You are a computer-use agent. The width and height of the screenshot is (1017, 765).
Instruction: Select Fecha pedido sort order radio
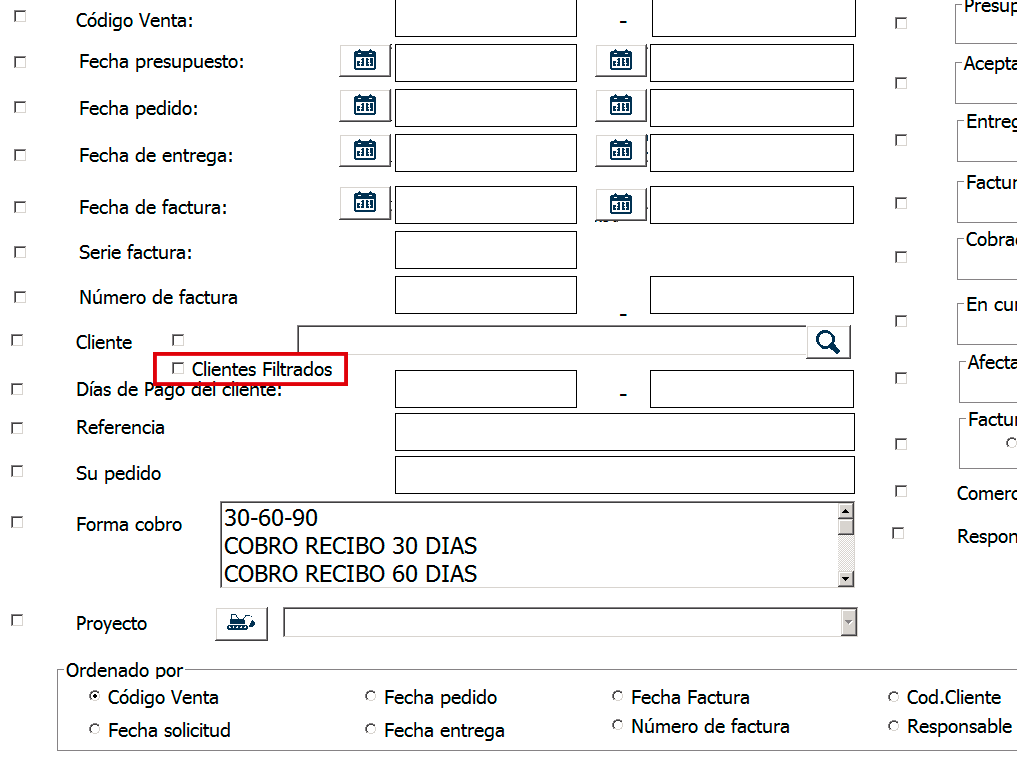coord(371,697)
